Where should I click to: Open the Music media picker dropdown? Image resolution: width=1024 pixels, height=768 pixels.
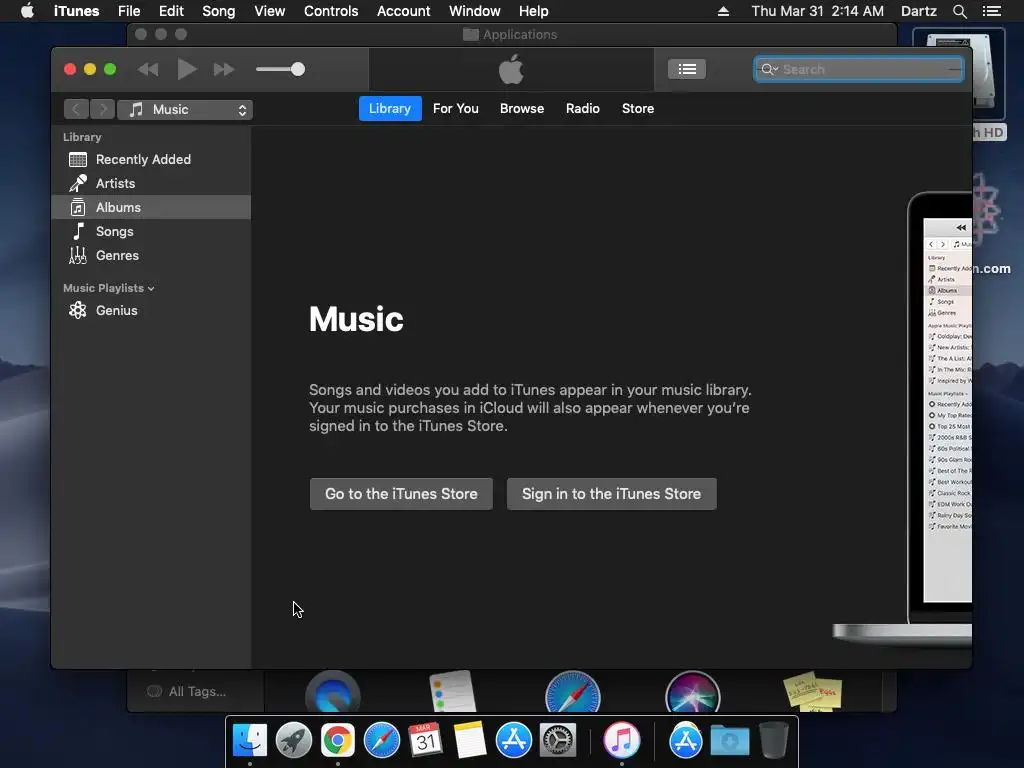point(185,110)
